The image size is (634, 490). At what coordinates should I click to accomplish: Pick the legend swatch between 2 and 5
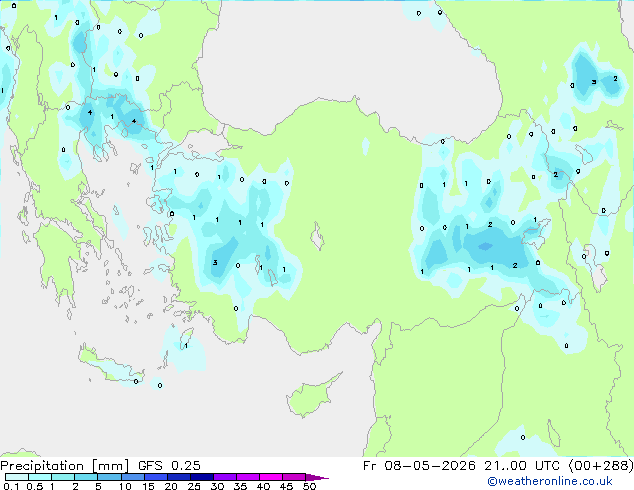tap(86, 477)
